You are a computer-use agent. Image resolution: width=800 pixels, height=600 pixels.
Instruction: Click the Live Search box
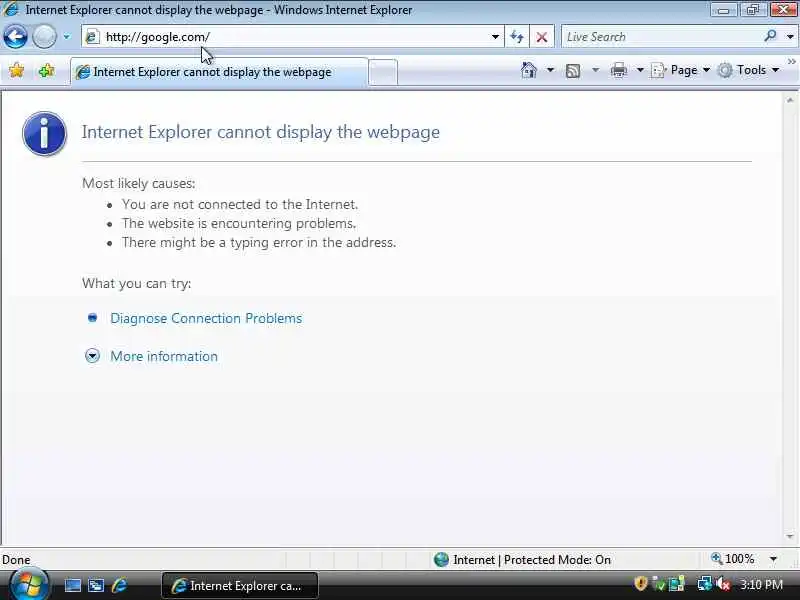click(662, 37)
